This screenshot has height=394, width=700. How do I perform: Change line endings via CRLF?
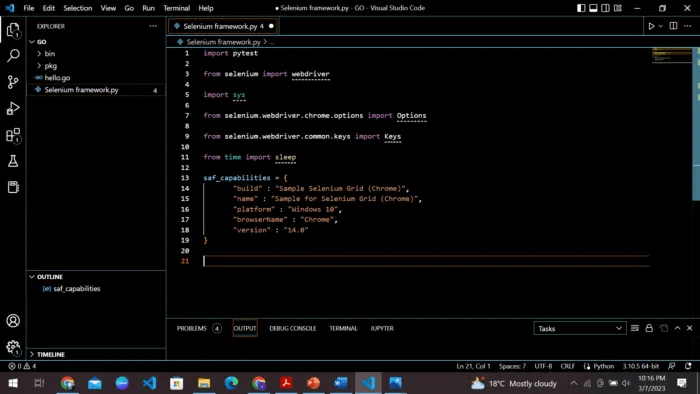pyautogui.click(x=567, y=366)
